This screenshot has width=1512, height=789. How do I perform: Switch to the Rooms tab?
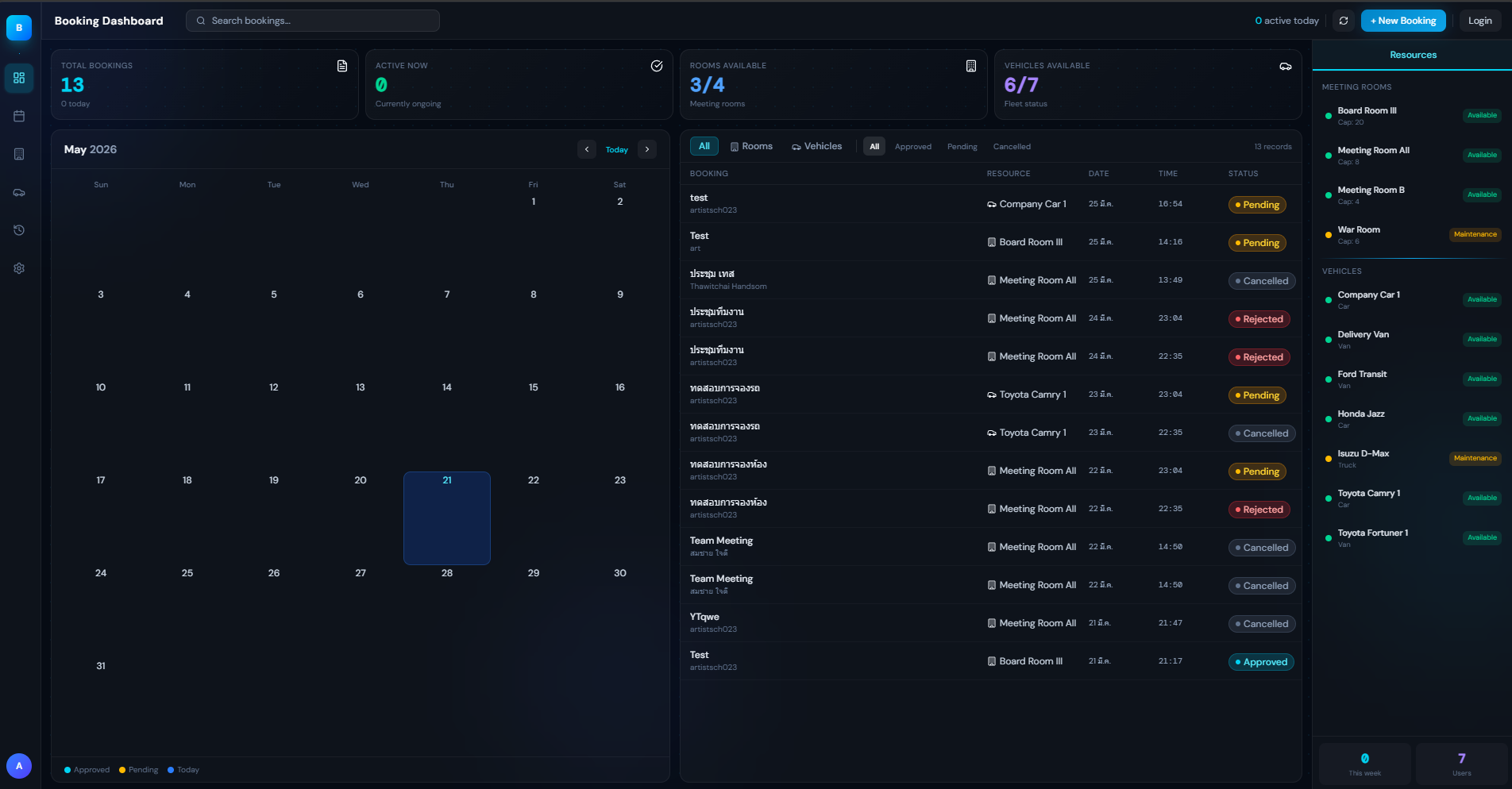[751, 147]
